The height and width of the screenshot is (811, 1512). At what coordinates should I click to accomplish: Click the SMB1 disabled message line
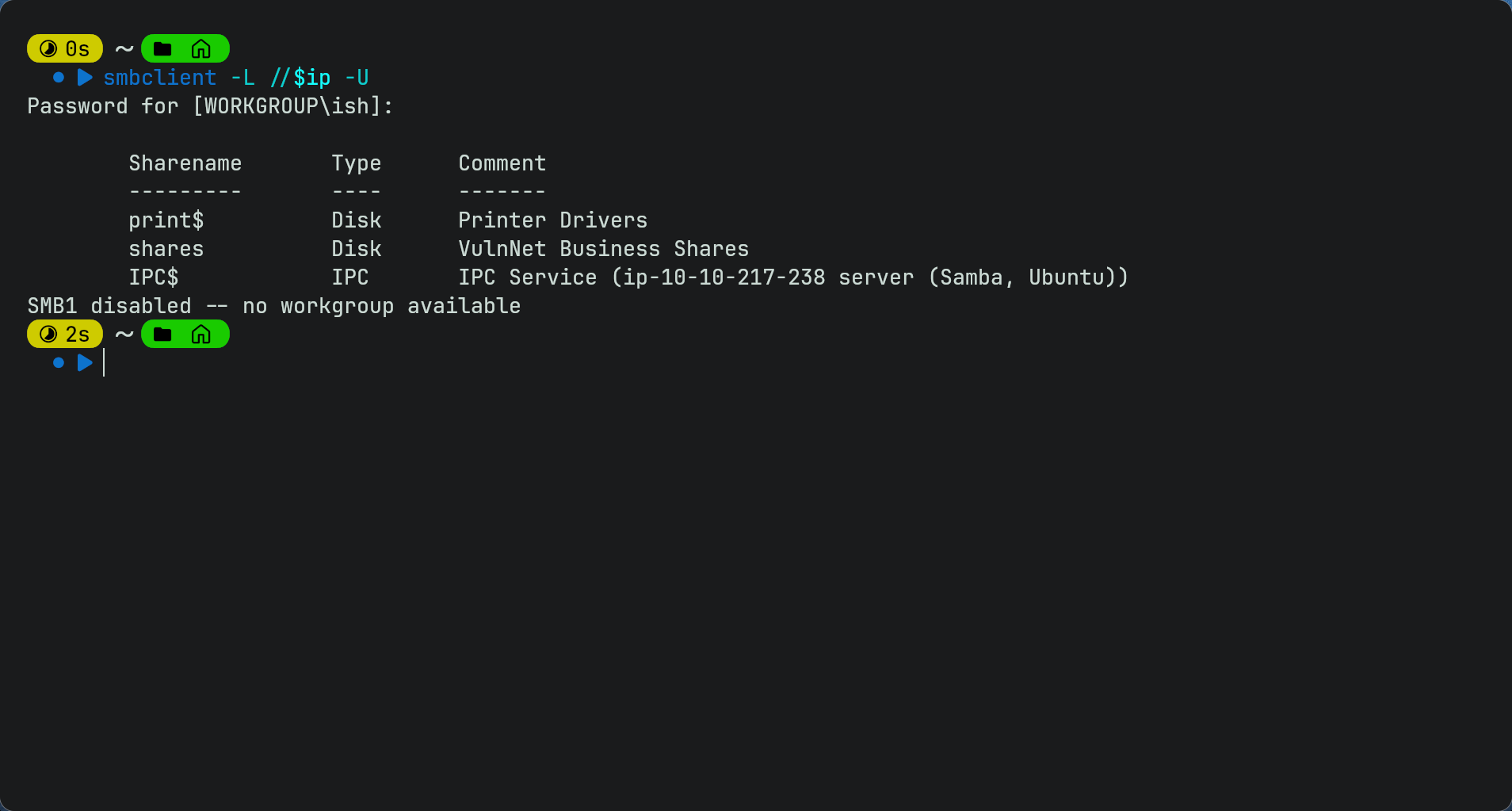click(274, 306)
